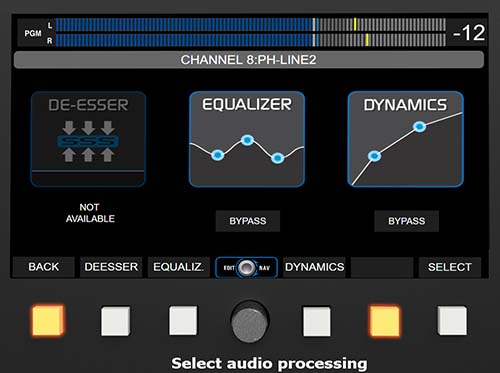Viewport: 500px width, 373px height.
Task: Click the blank soft key label beside DYNAMICS
Action: pyautogui.click(x=382, y=267)
